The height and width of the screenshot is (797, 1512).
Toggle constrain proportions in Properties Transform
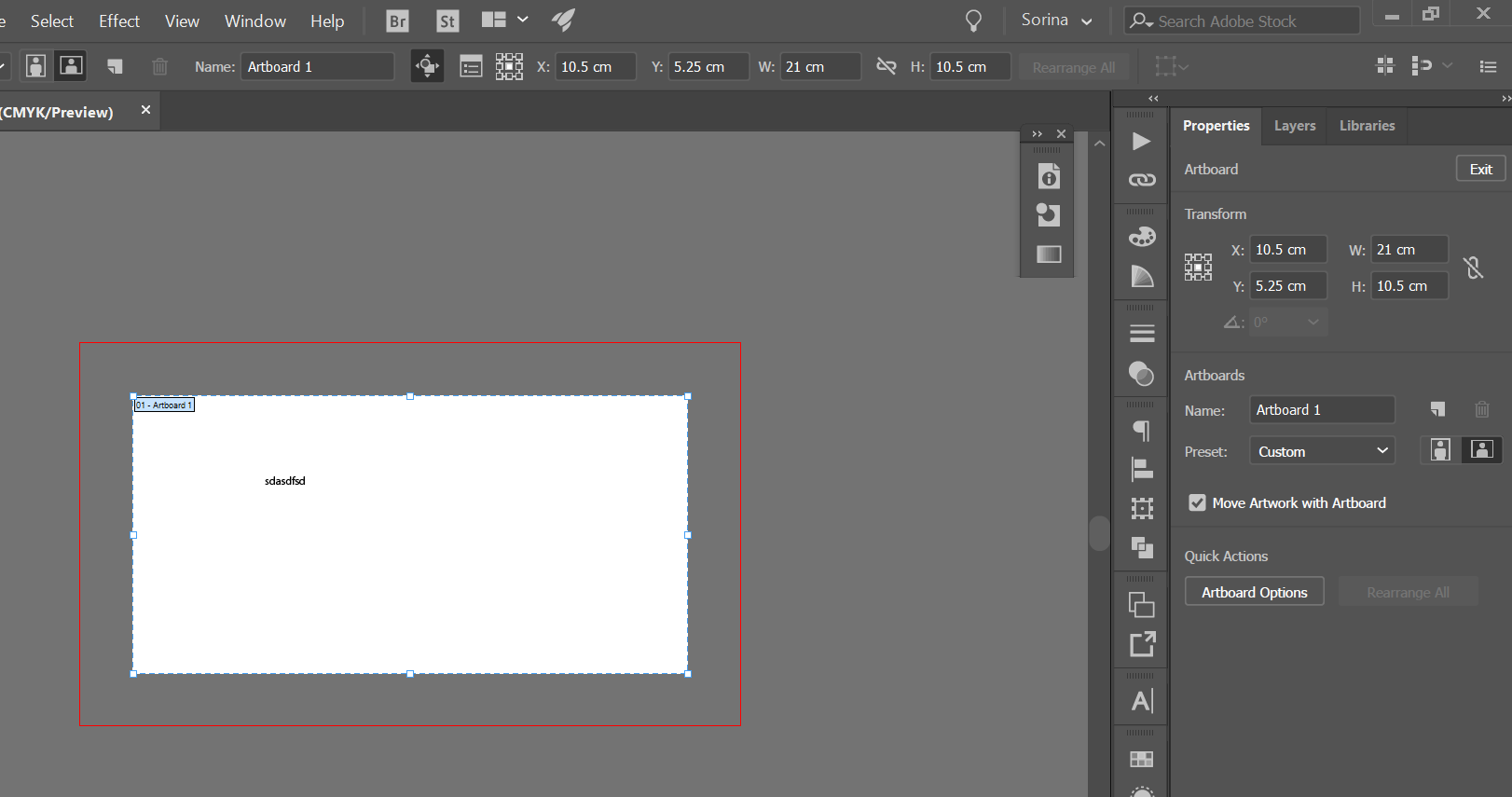1473,268
